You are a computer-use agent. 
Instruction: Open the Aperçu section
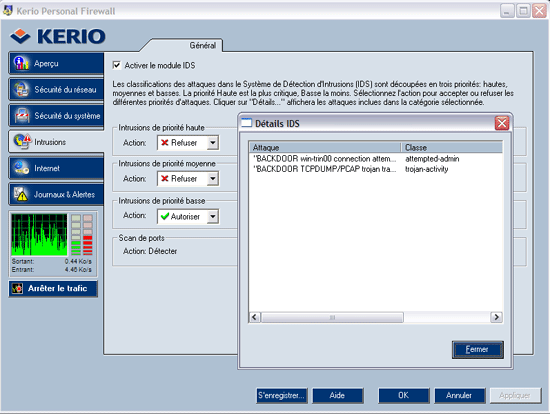[56, 63]
